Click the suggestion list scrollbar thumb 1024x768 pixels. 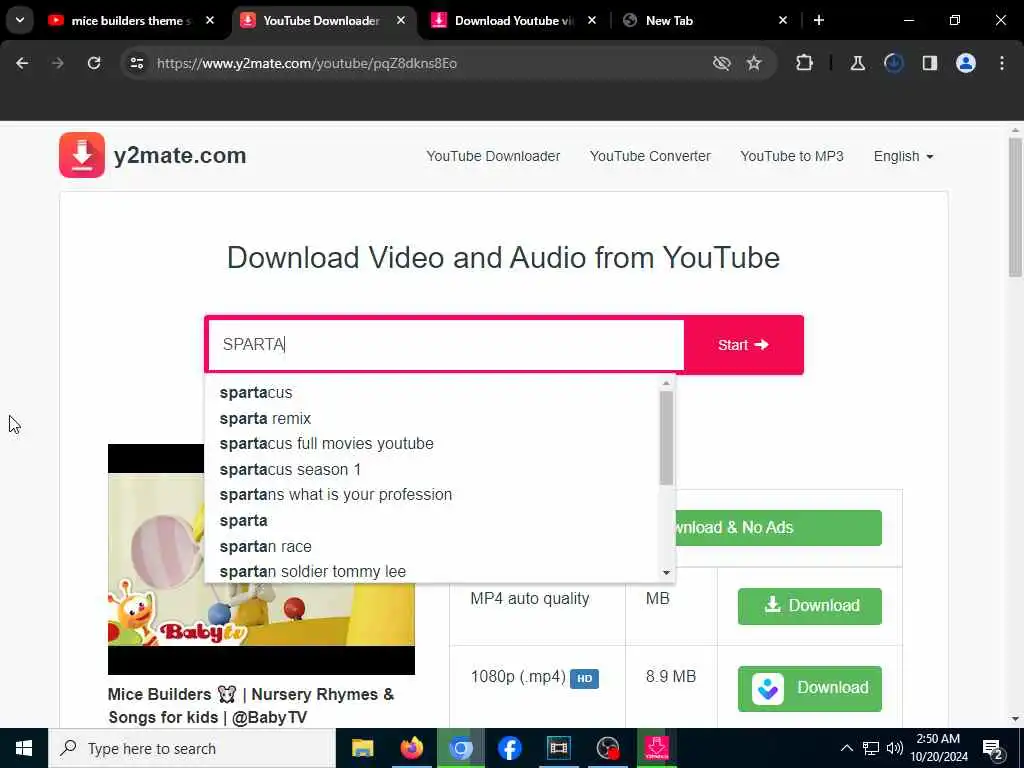point(666,438)
